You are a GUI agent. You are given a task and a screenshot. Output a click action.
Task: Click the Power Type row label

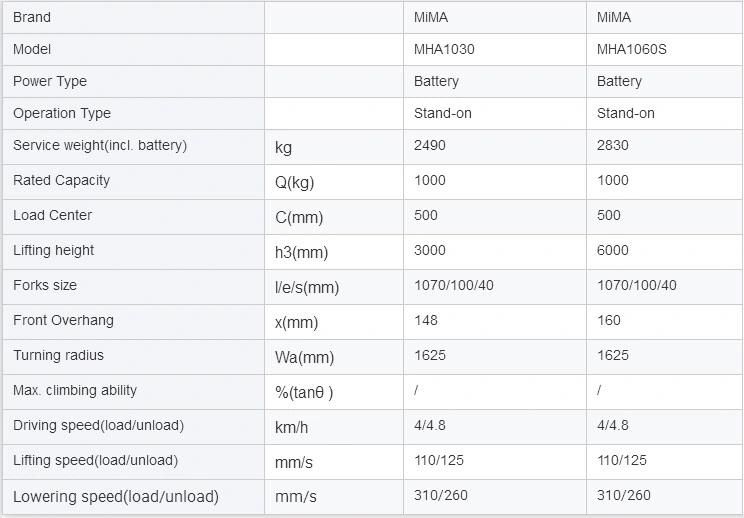(x=50, y=81)
